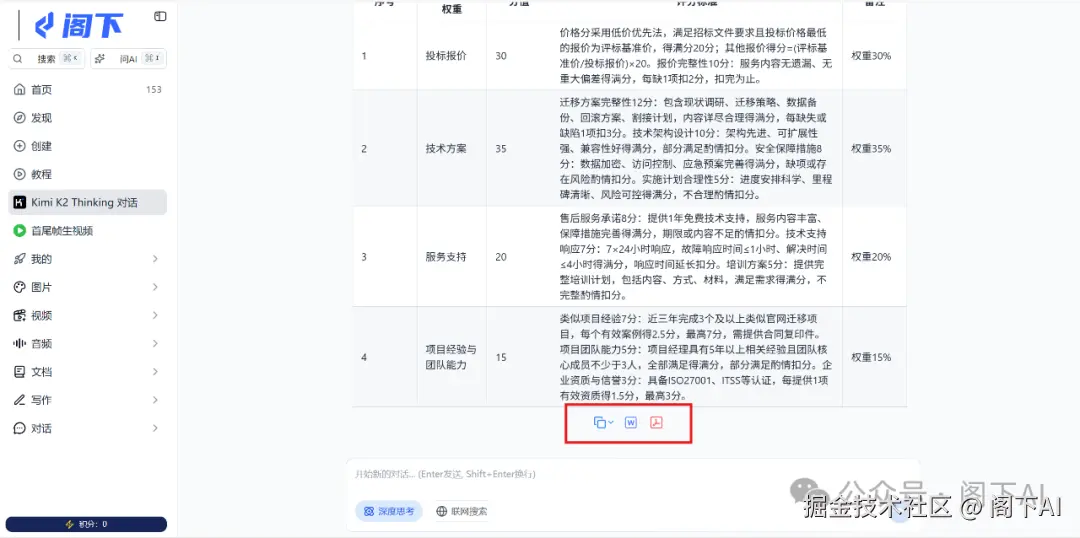The height and width of the screenshot is (538, 1080).
Task: Export table as Word document icon
Action: coord(630,423)
